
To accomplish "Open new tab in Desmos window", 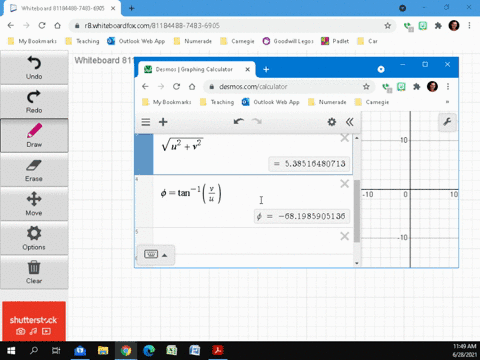I will click(266, 69).
